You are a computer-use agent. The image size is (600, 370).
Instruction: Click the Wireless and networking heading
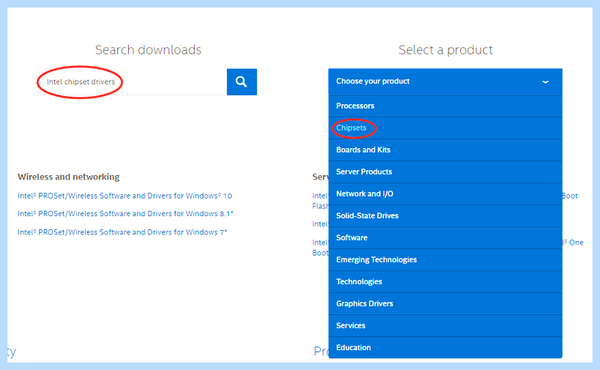68,177
